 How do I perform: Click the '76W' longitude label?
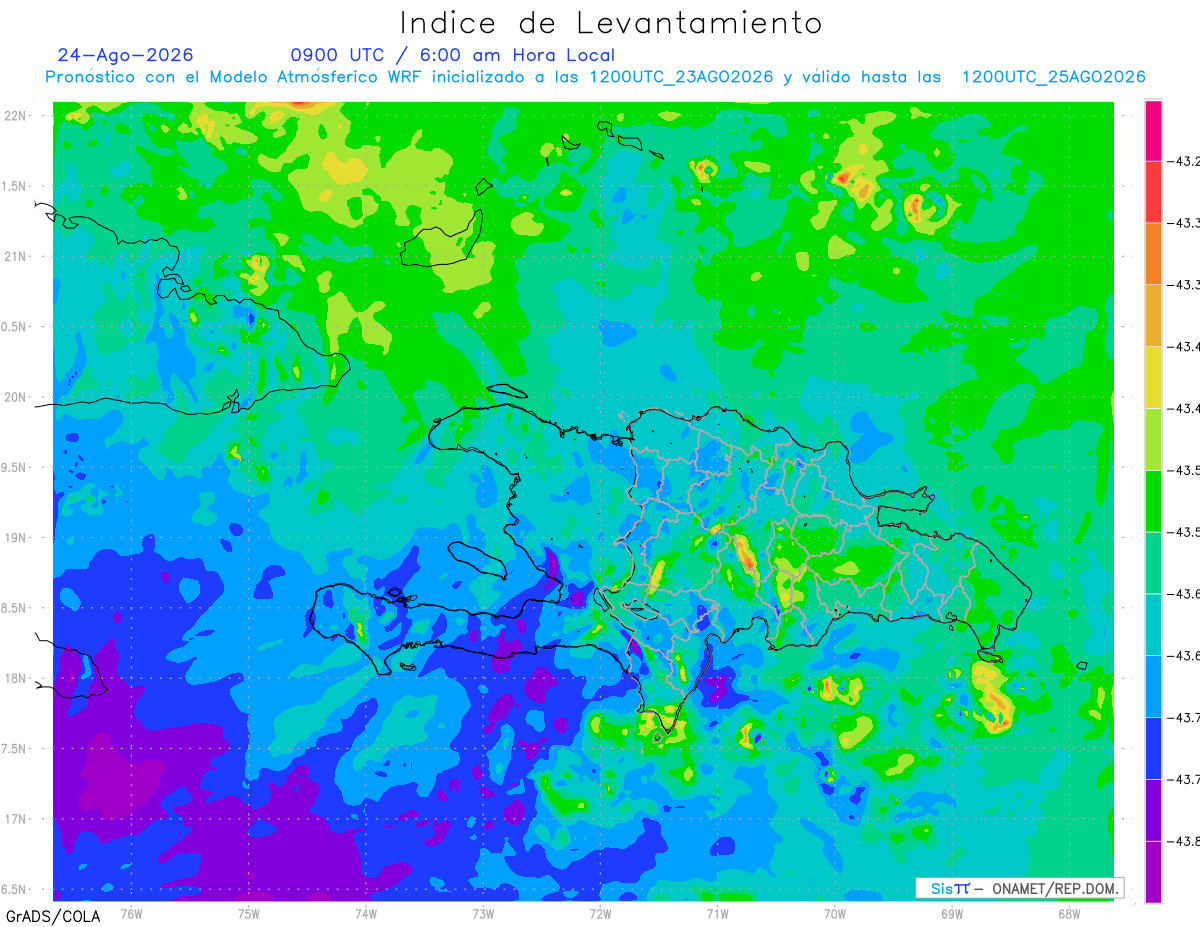(131, 913)
